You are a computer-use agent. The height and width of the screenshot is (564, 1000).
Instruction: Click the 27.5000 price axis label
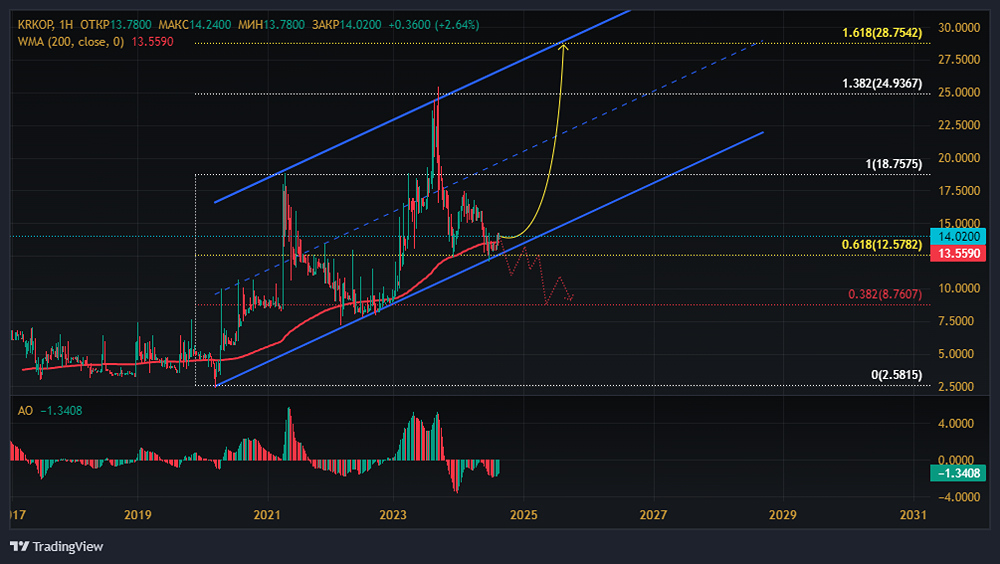click(x=959, y=59)
